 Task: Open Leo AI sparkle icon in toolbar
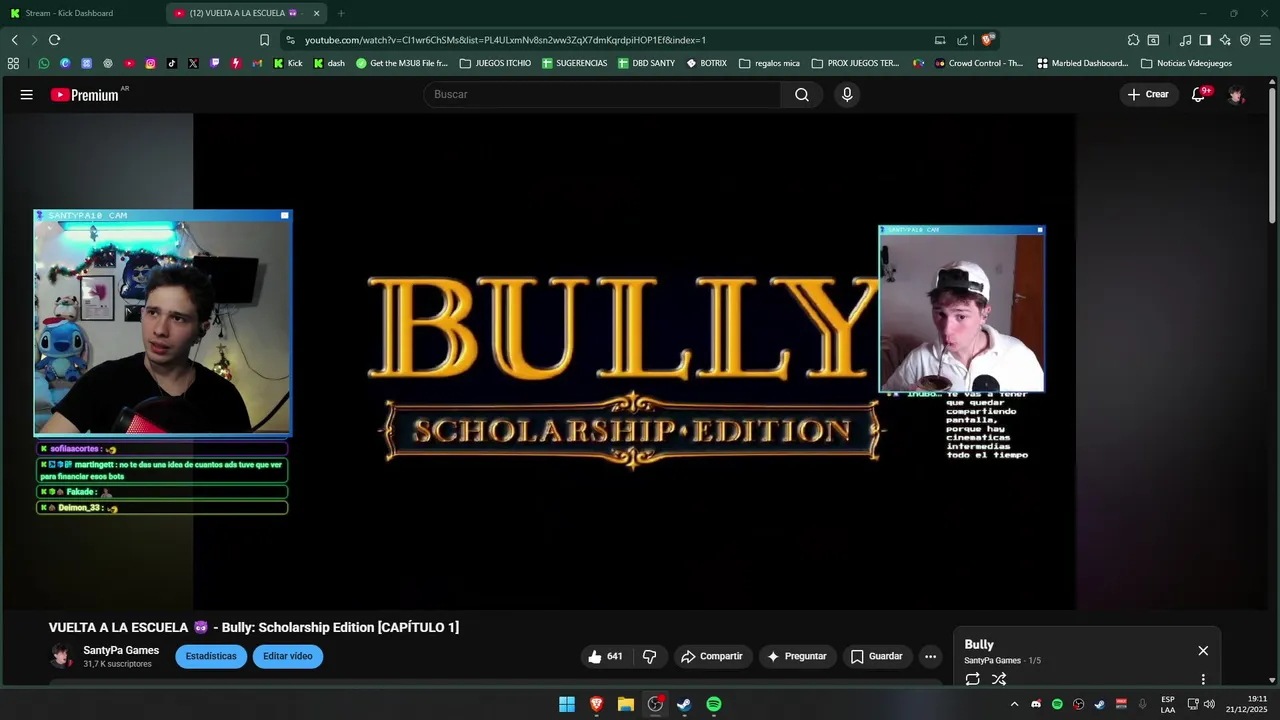point(1225,40)
